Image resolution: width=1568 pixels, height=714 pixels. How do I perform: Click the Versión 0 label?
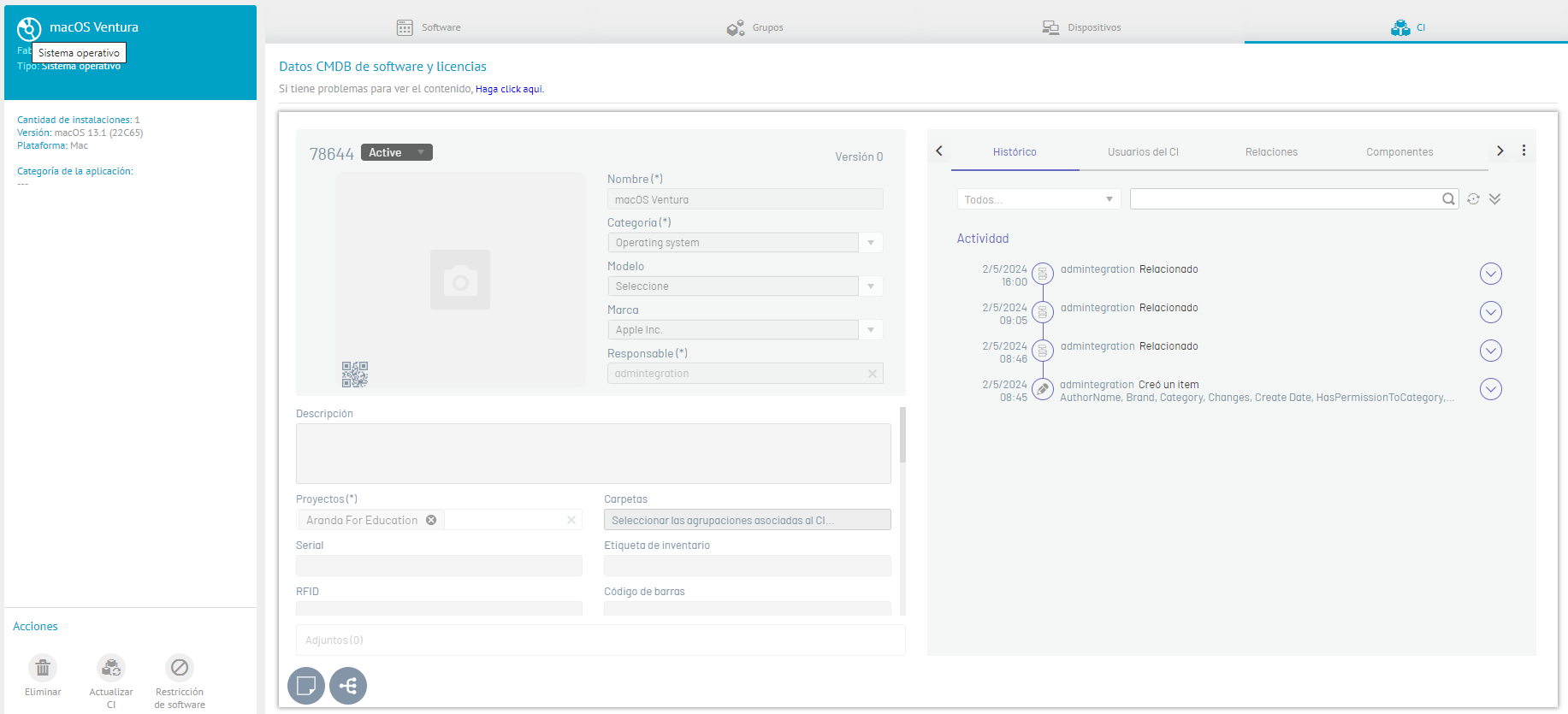pos(859,157)
